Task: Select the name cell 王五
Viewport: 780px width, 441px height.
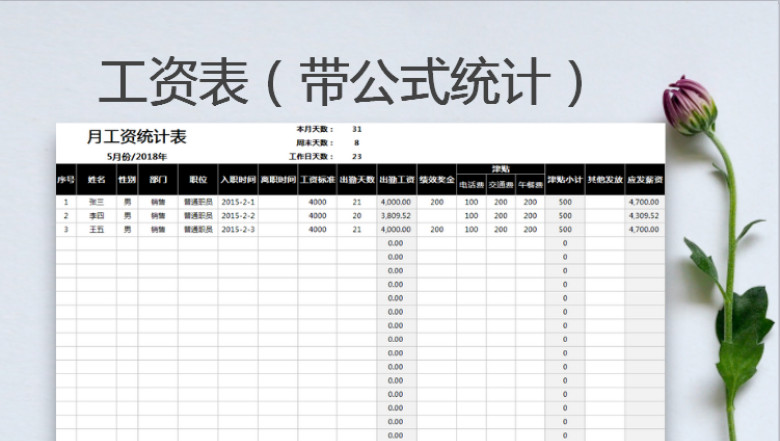Action: click(97, 229)
